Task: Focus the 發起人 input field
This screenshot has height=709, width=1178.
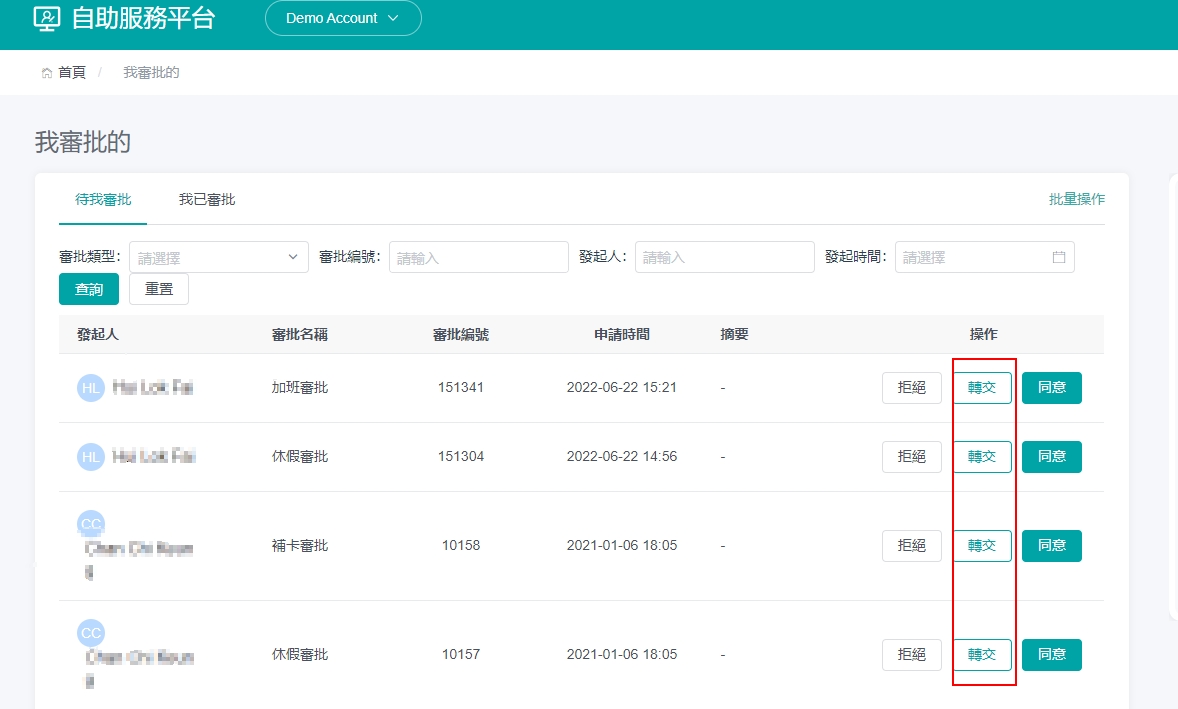Action: click(724, 257)
